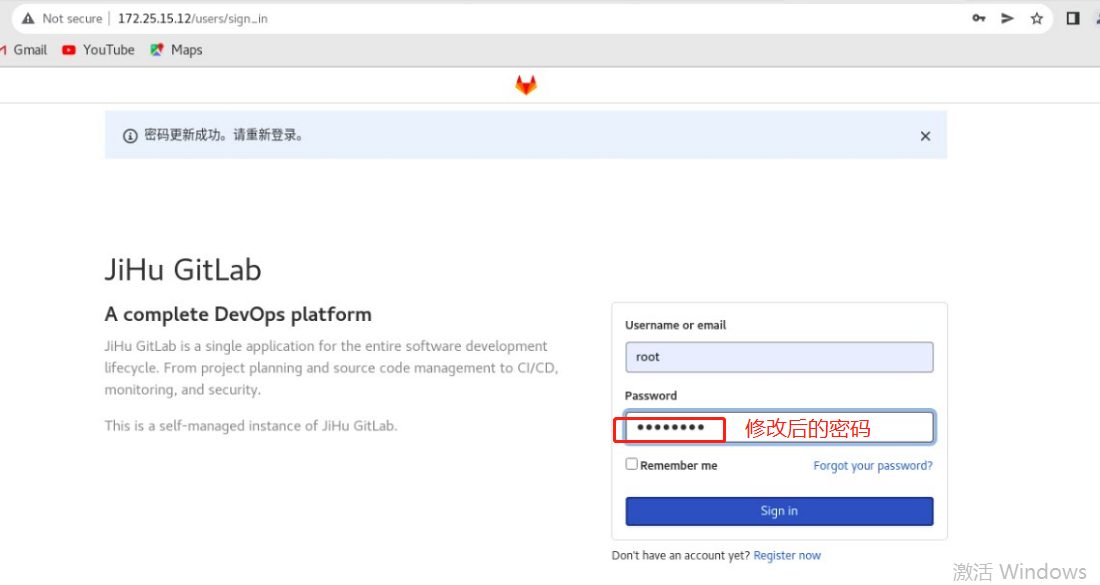Open the browser side panel icon
Screen dimensions: 1100x585
coord(1073,18)
